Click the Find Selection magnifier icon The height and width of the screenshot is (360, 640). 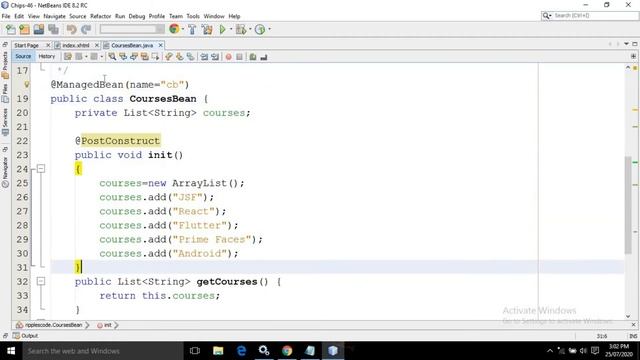112,57
